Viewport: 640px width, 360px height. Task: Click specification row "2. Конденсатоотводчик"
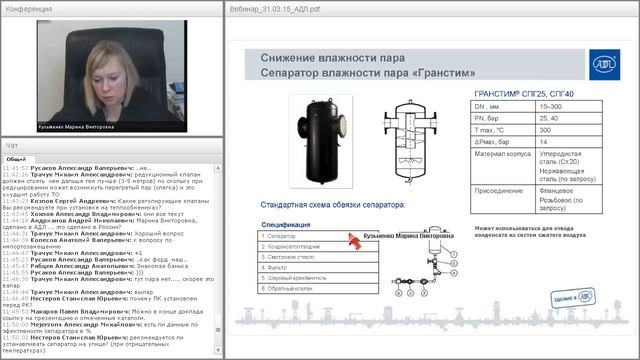pyautogui.click(x=318, y=247)
